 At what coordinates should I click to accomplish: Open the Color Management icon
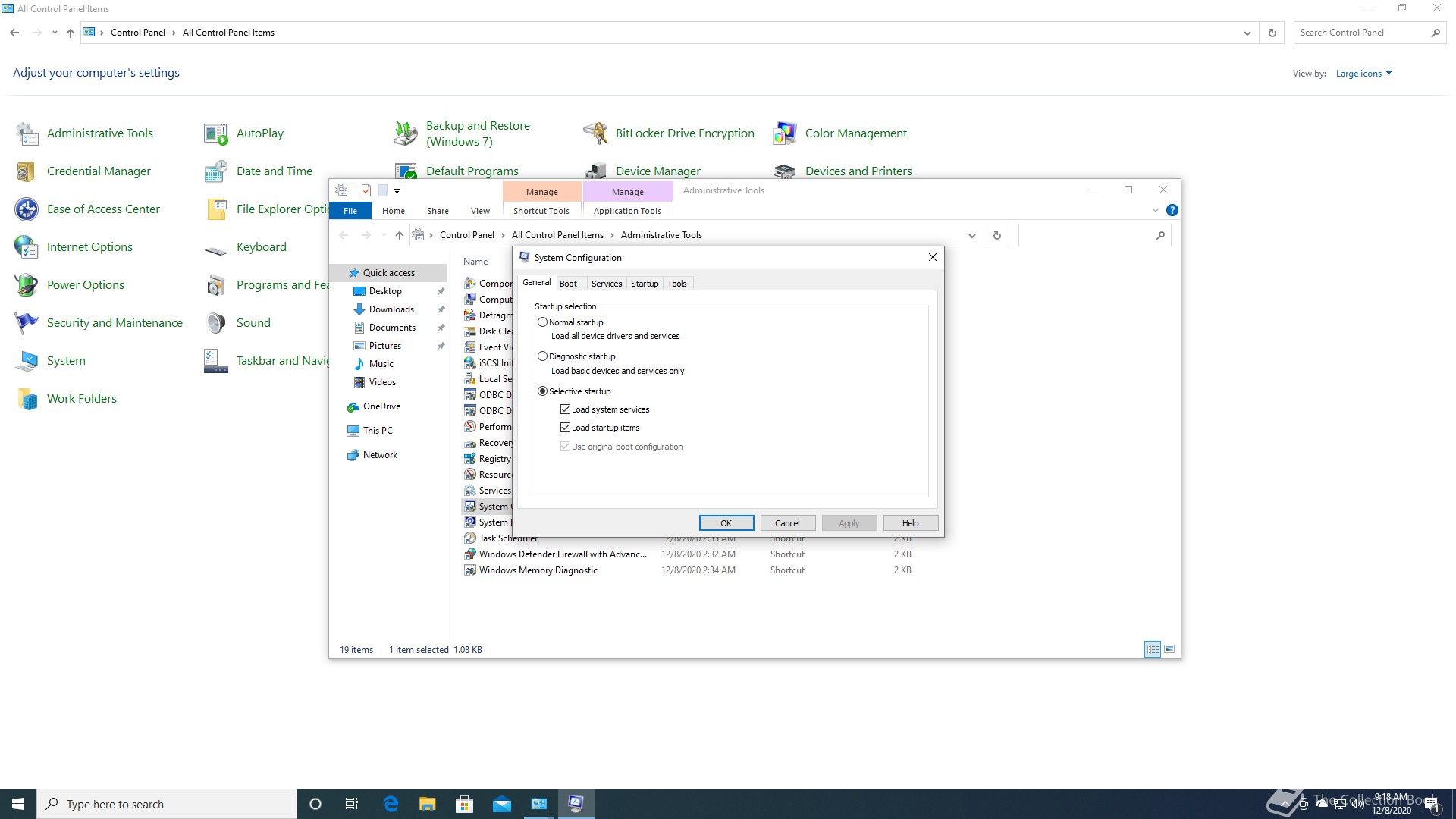coord(785,133)
